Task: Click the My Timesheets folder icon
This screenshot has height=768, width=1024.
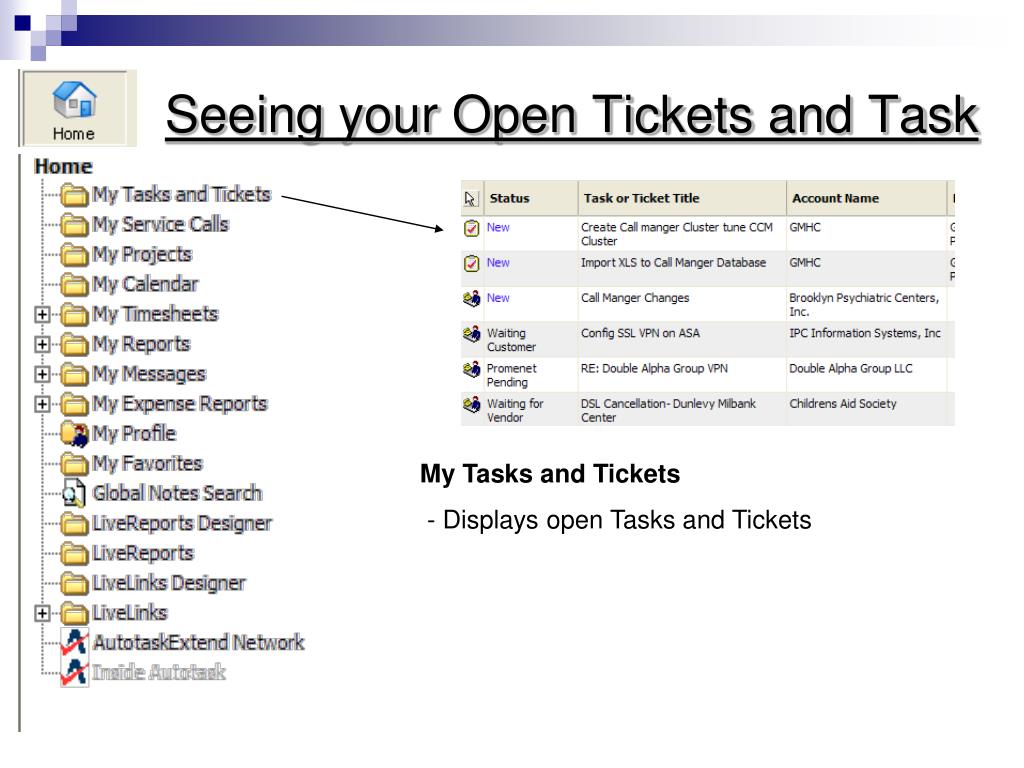Action: [74, 314]
